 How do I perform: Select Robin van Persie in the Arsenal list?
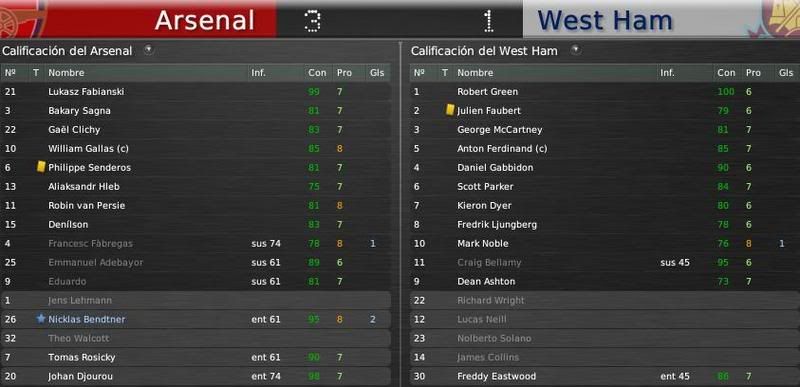196,205
